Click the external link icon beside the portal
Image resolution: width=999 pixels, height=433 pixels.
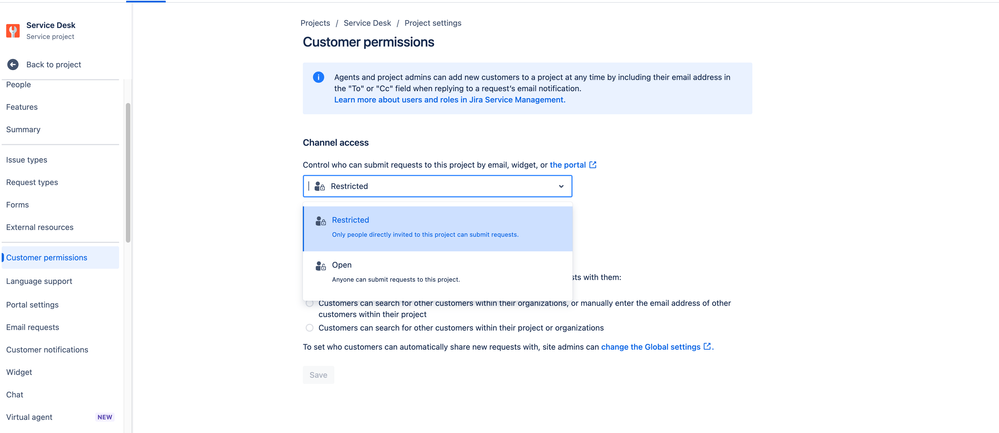click(x=593, y=165)
